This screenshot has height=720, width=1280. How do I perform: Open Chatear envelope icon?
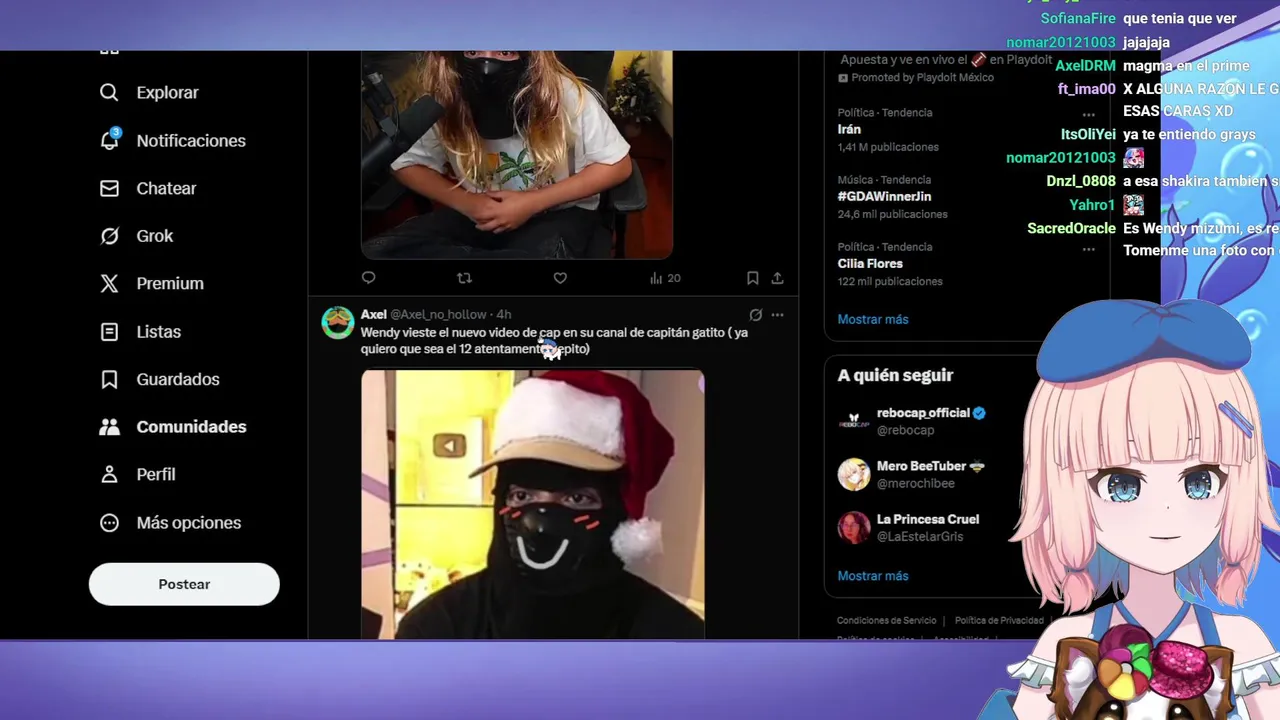click(x=109, y=188)
